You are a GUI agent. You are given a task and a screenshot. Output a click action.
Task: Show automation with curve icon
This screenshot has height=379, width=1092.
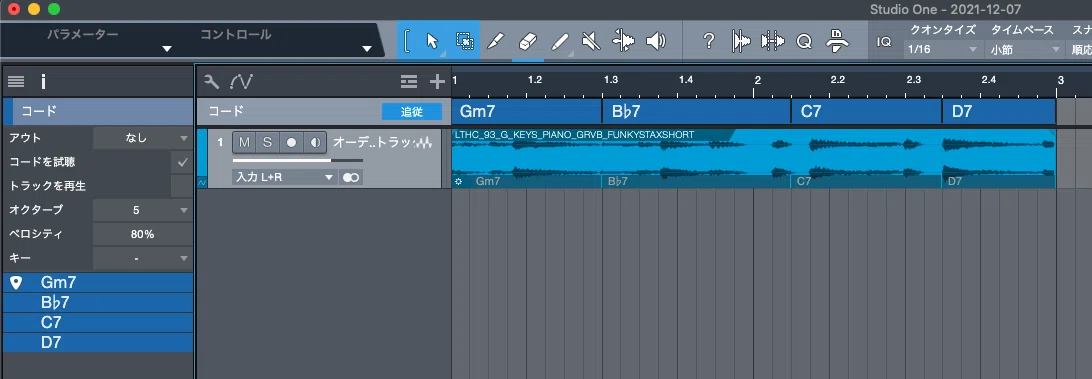pyautogui.click(x=241, y=82)
